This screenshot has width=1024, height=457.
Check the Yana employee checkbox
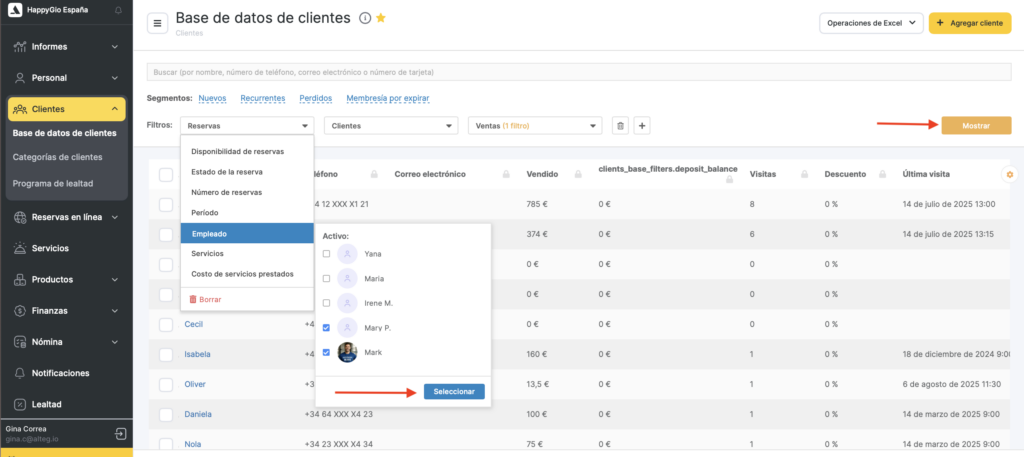tap(327, 254)
